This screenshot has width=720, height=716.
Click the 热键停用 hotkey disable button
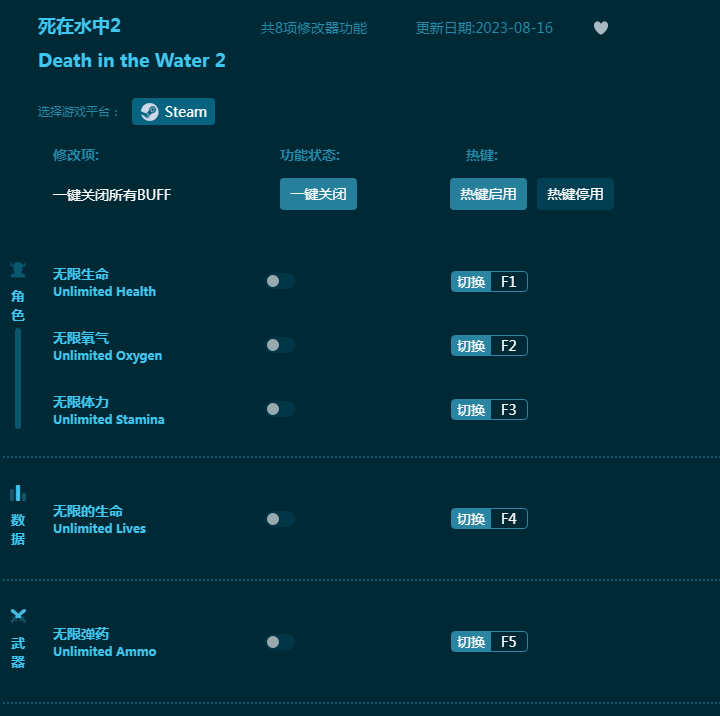(x=575, y=194)
